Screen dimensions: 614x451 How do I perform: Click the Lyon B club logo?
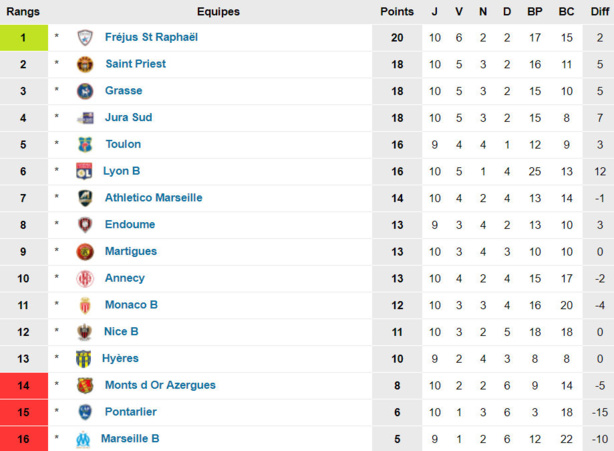pyautogui.click(x=85, y=171)
